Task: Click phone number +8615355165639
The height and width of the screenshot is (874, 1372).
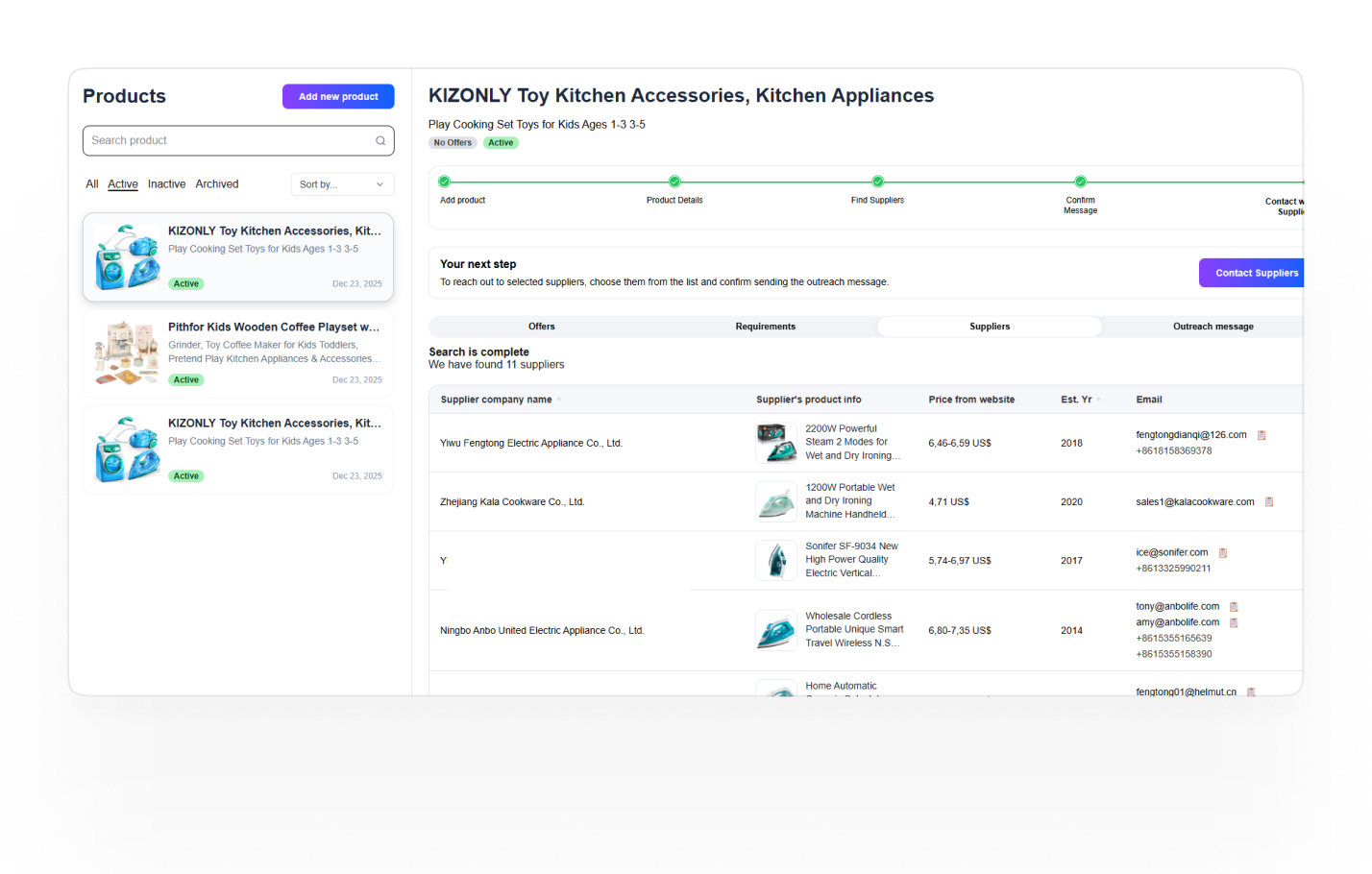Action: click(x=1174, y=638)
